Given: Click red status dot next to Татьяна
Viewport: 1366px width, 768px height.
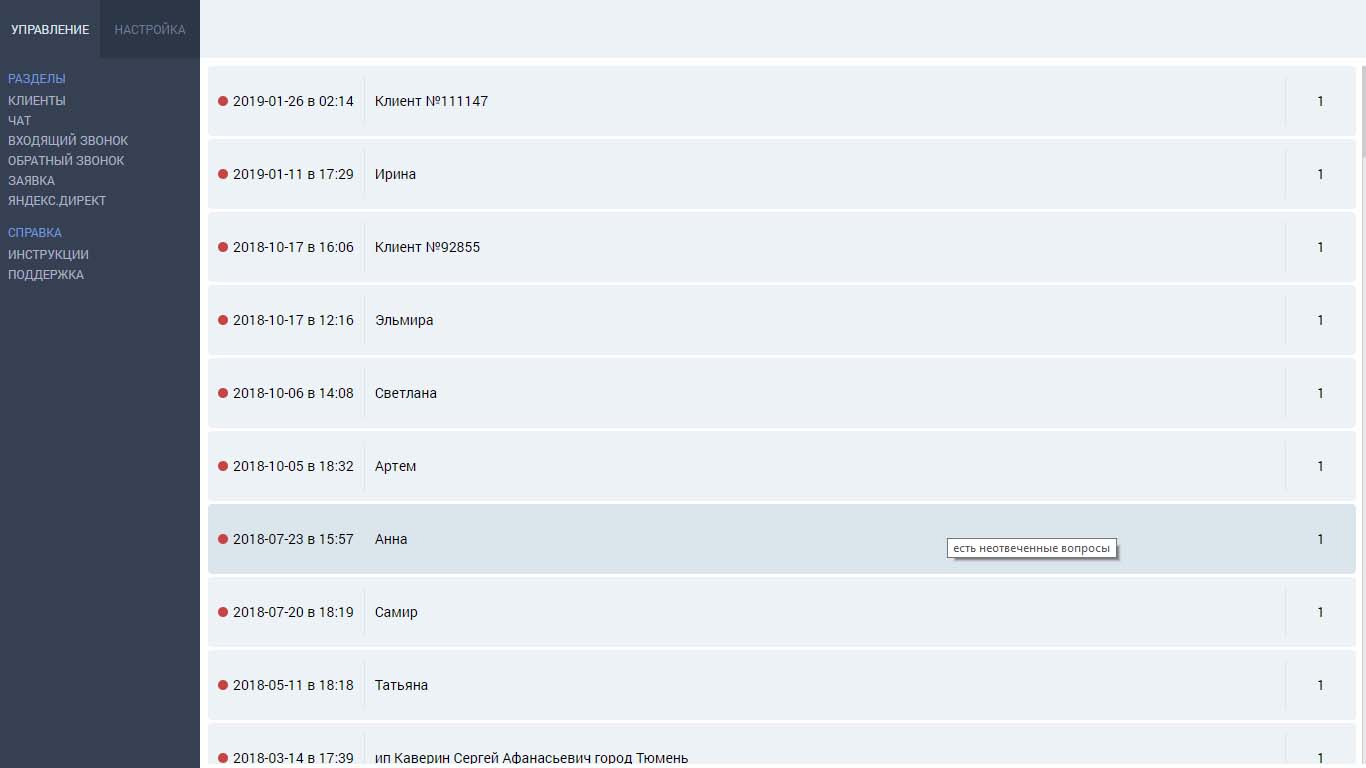Looking at the screenshot, I should pyautogui.click(x=223, y=685).
